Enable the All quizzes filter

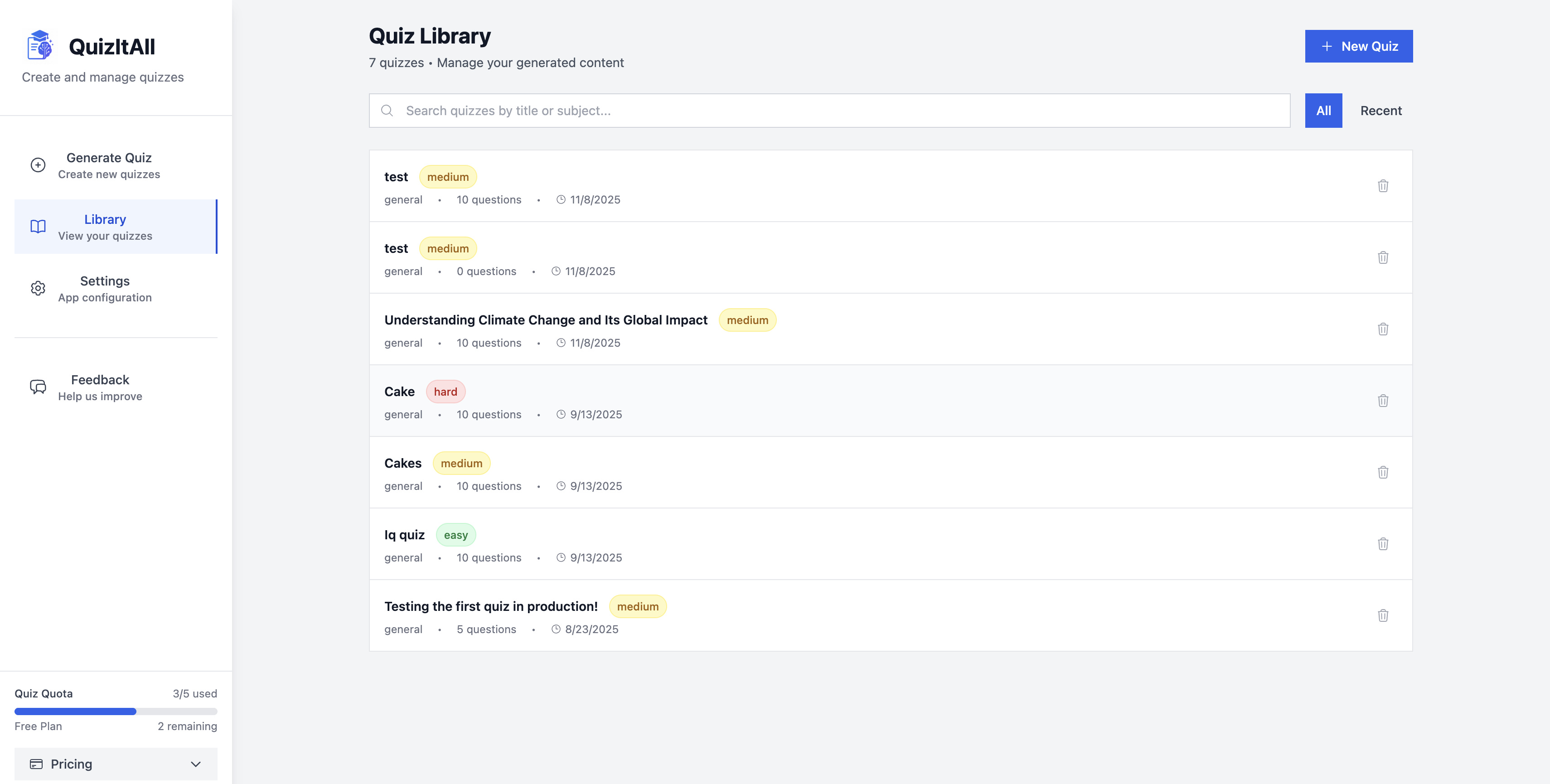pyautogui.click(x=1323, y=110)
